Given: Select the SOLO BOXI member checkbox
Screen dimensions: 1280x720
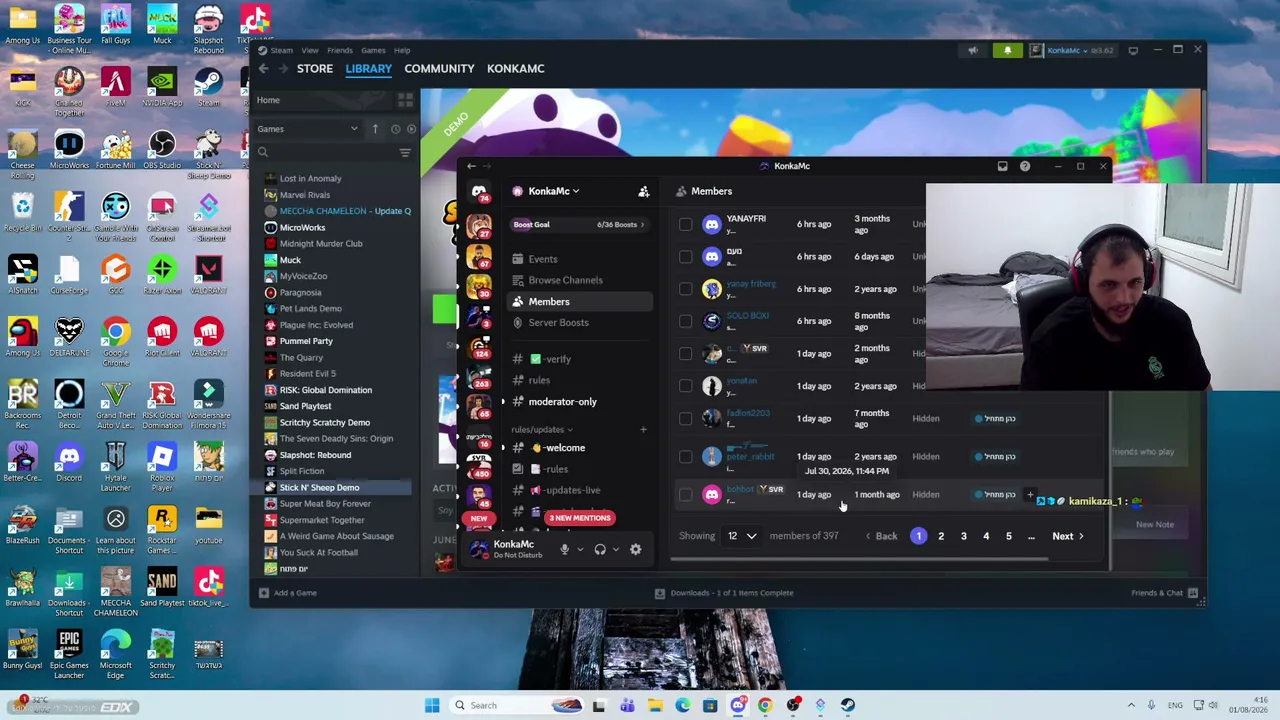Looking at the screenshot, I should tap(685, 321).
